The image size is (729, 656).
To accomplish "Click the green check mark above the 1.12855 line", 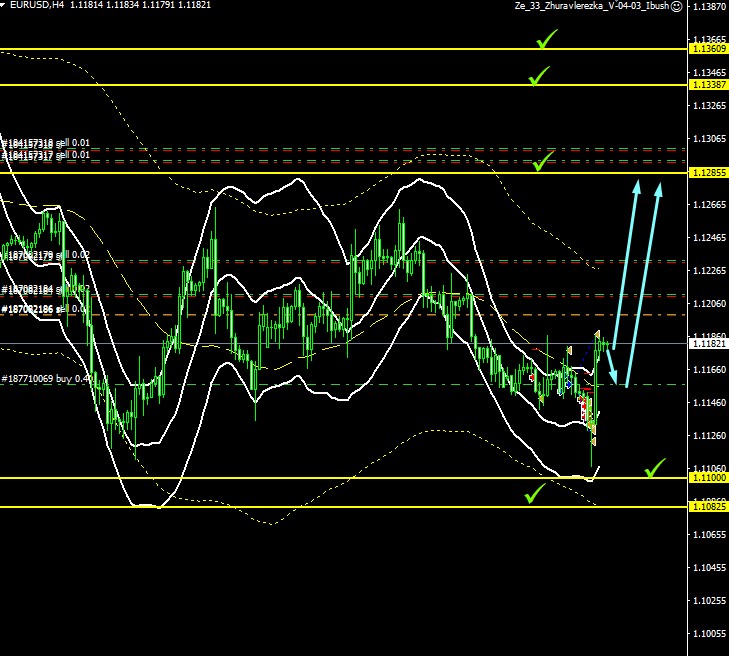I will point(544,161).
